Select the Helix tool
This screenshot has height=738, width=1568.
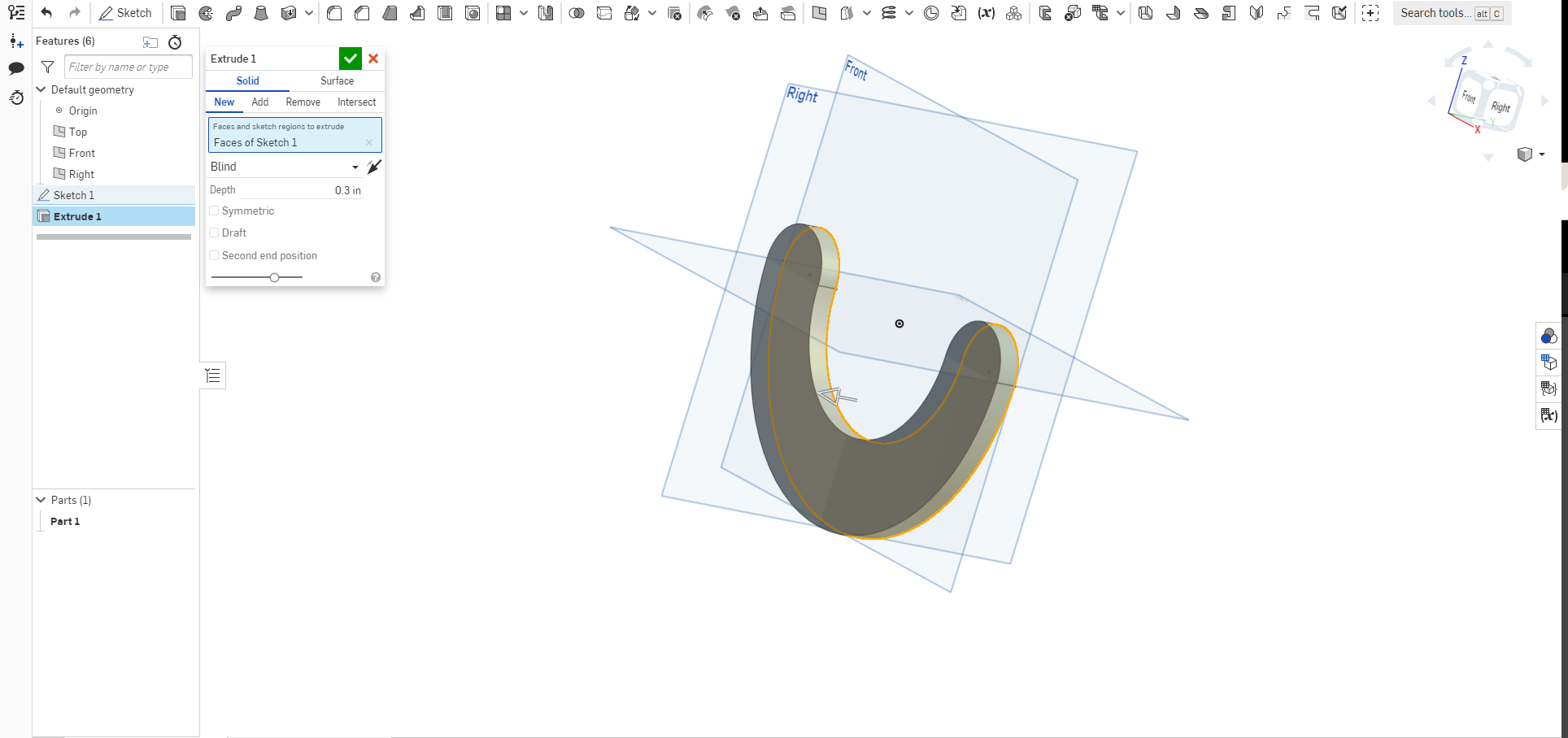click(x=889, y=13)
